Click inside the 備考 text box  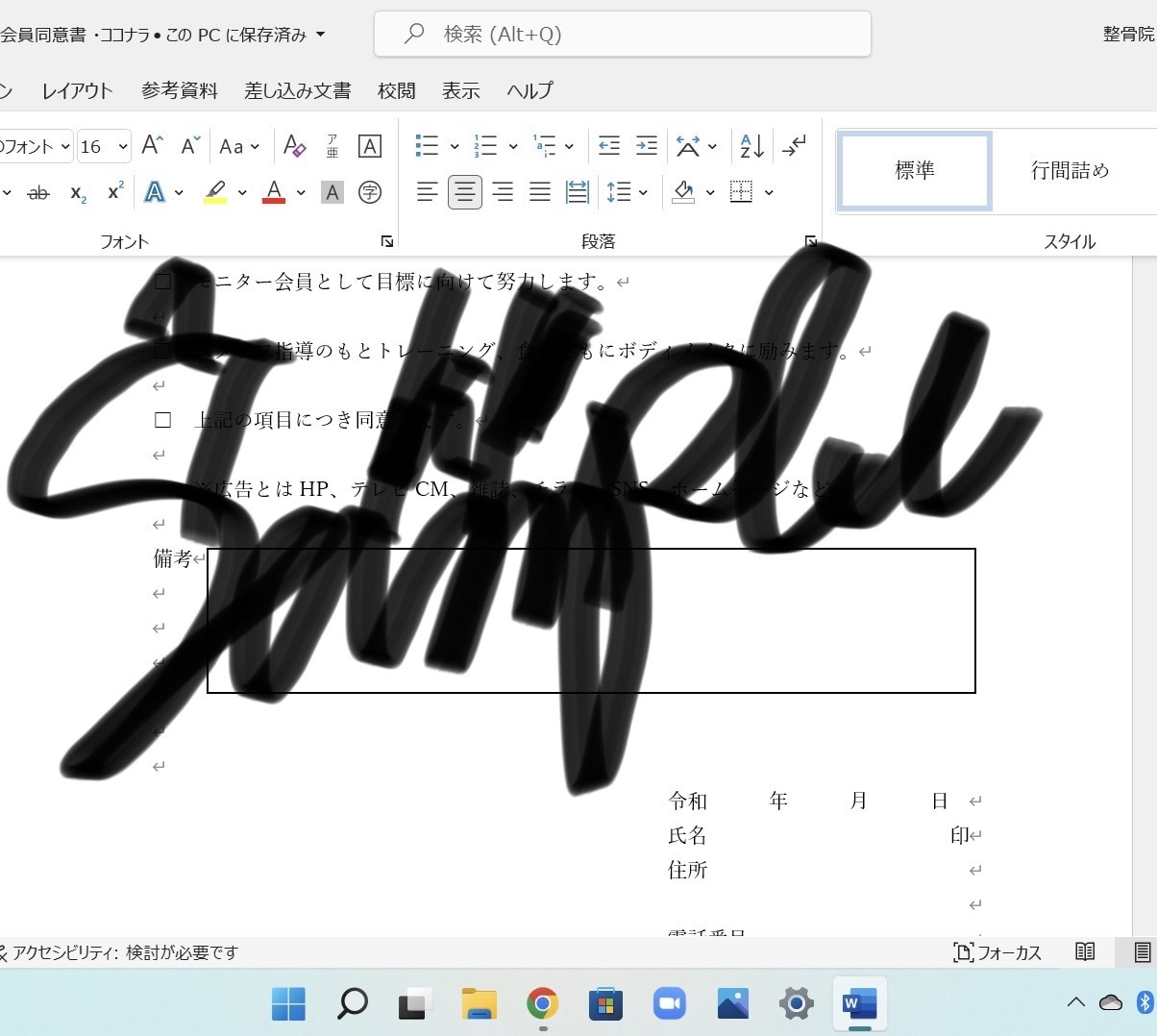[x=591, y=621]
